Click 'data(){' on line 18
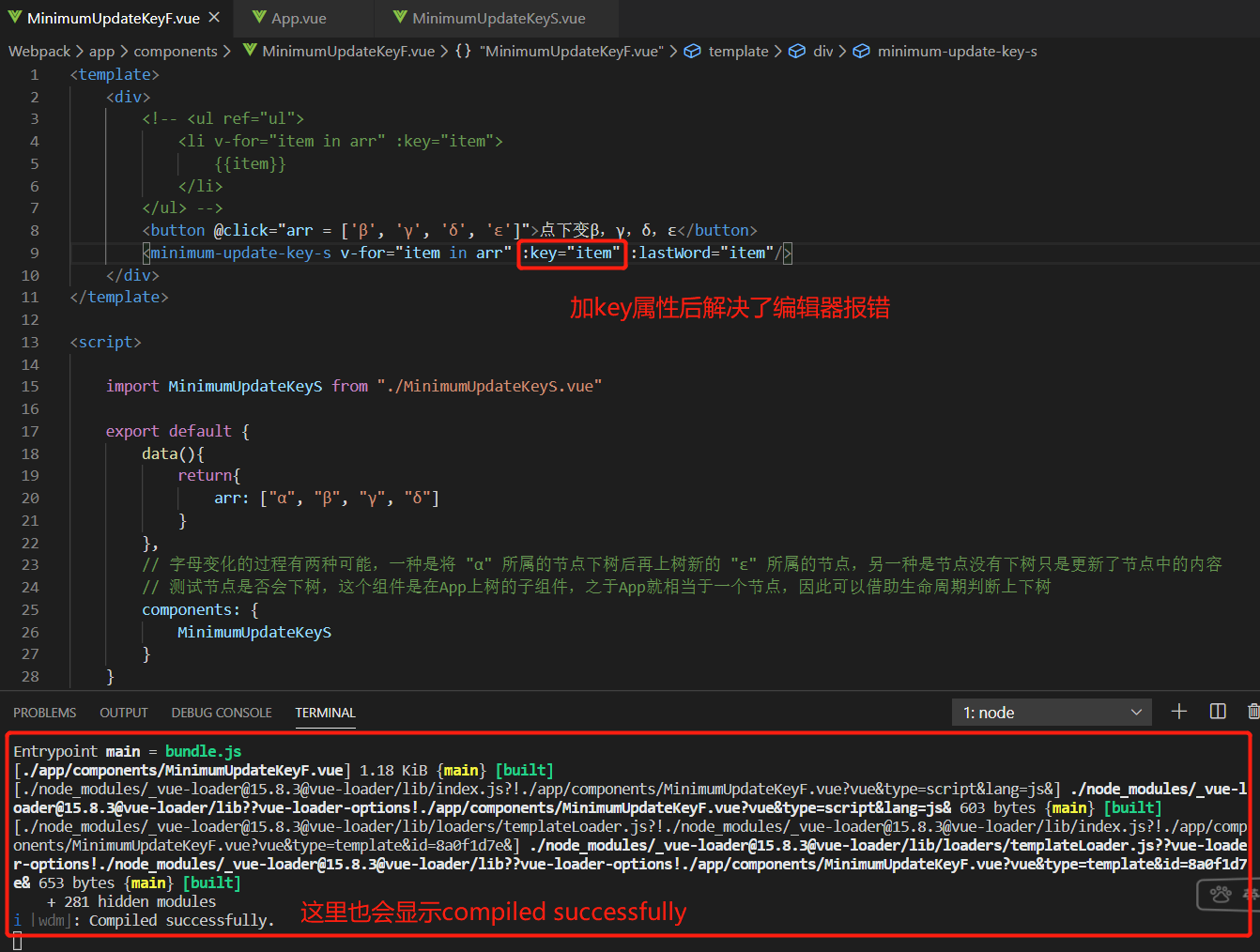This screenshot has height=952, width=1260. [x=173, y=453]
